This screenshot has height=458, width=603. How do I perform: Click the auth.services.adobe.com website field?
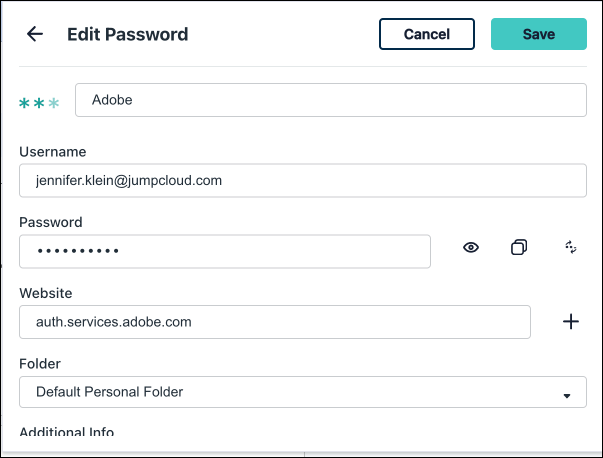[275, 322]
